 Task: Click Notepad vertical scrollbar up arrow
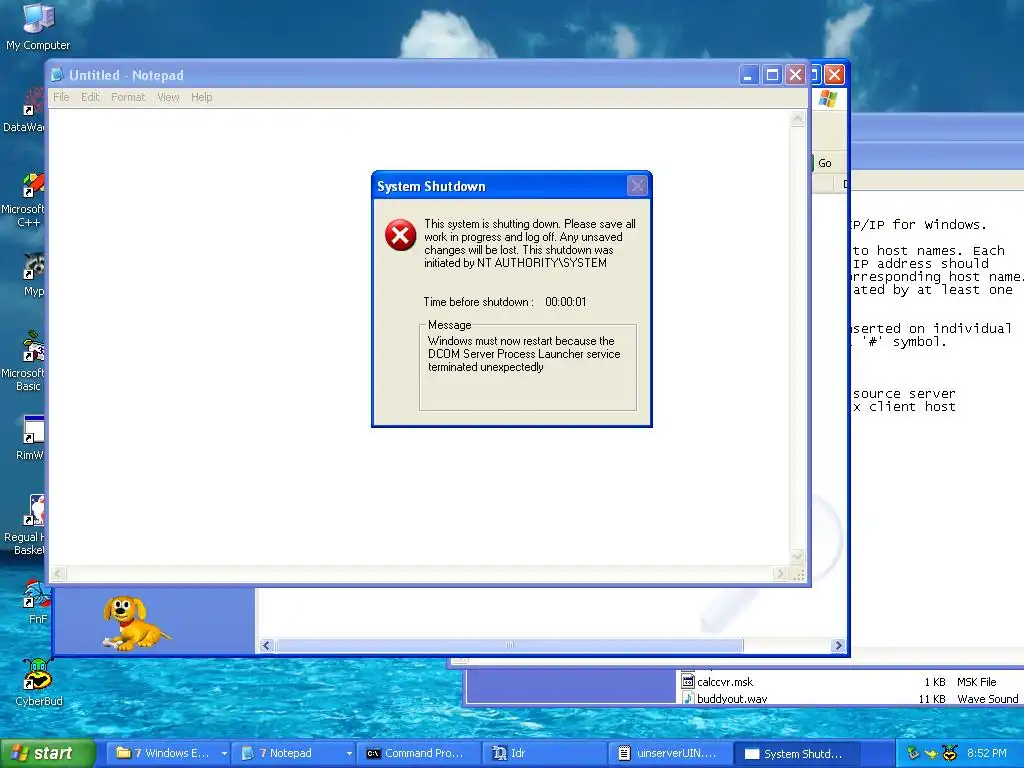[x=797, y=119]
